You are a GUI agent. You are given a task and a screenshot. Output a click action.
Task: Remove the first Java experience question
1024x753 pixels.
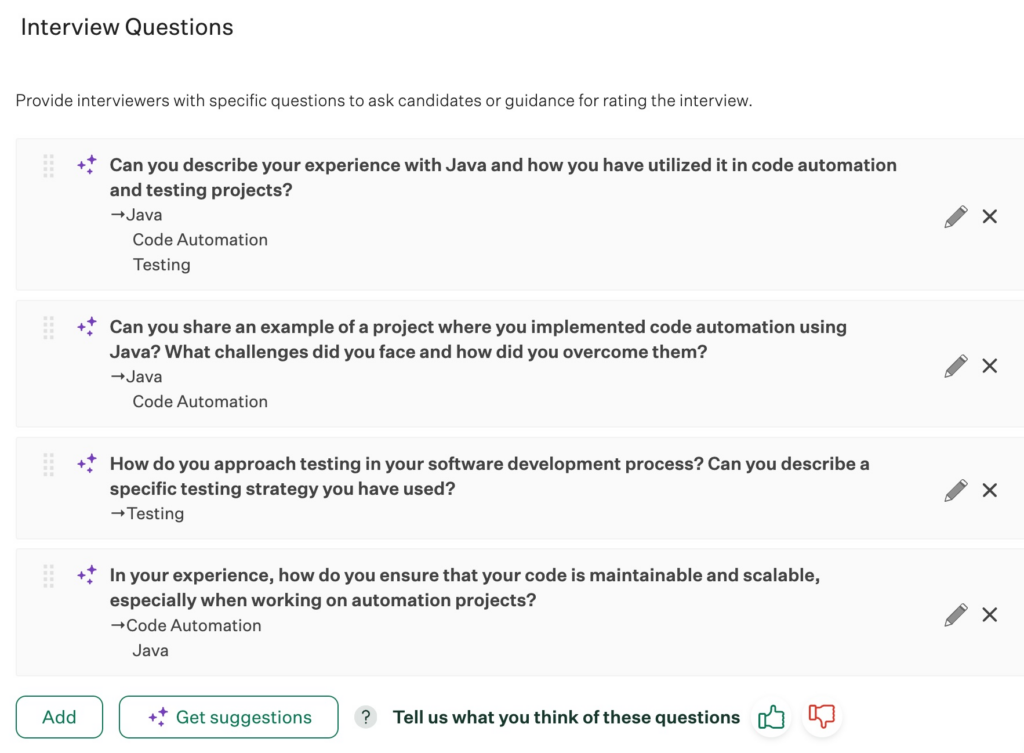[989, 216]
